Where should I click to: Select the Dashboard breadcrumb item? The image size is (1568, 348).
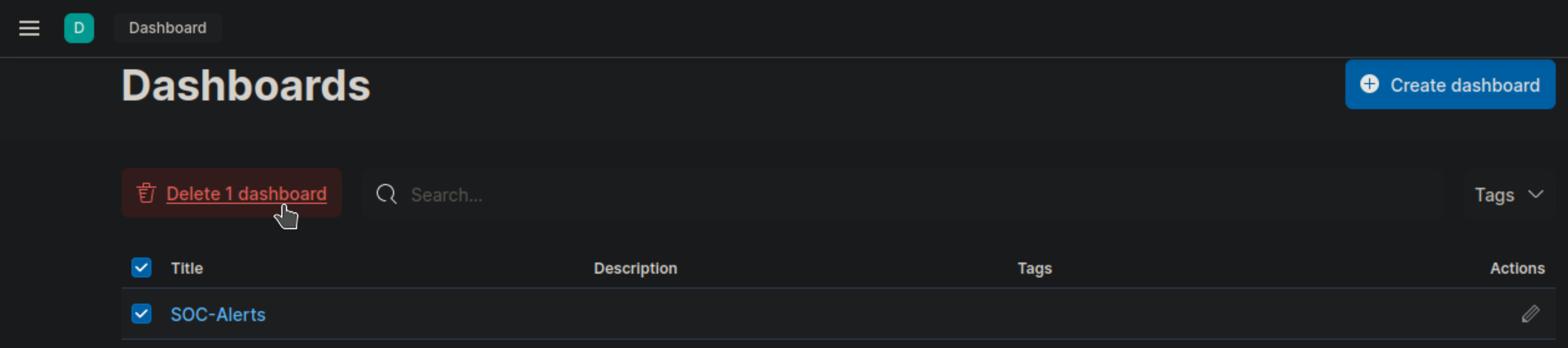click(x=167, y=28)
